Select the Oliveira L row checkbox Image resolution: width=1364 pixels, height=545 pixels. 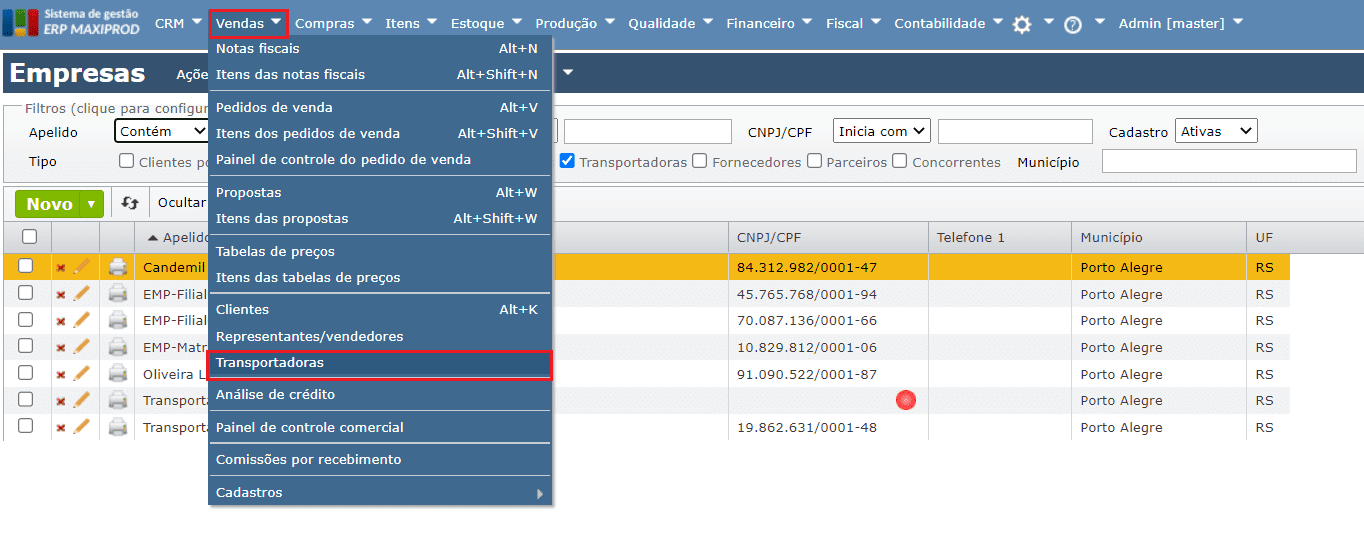tap(26, 373)
